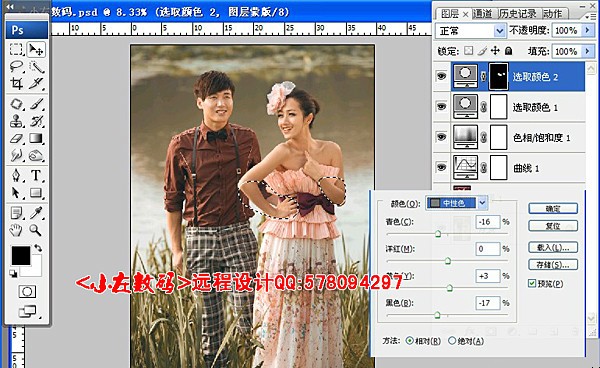Toggle the 预览(P) preview checkbox
This screenshot has height=368, width=600.
coord(532,283)
